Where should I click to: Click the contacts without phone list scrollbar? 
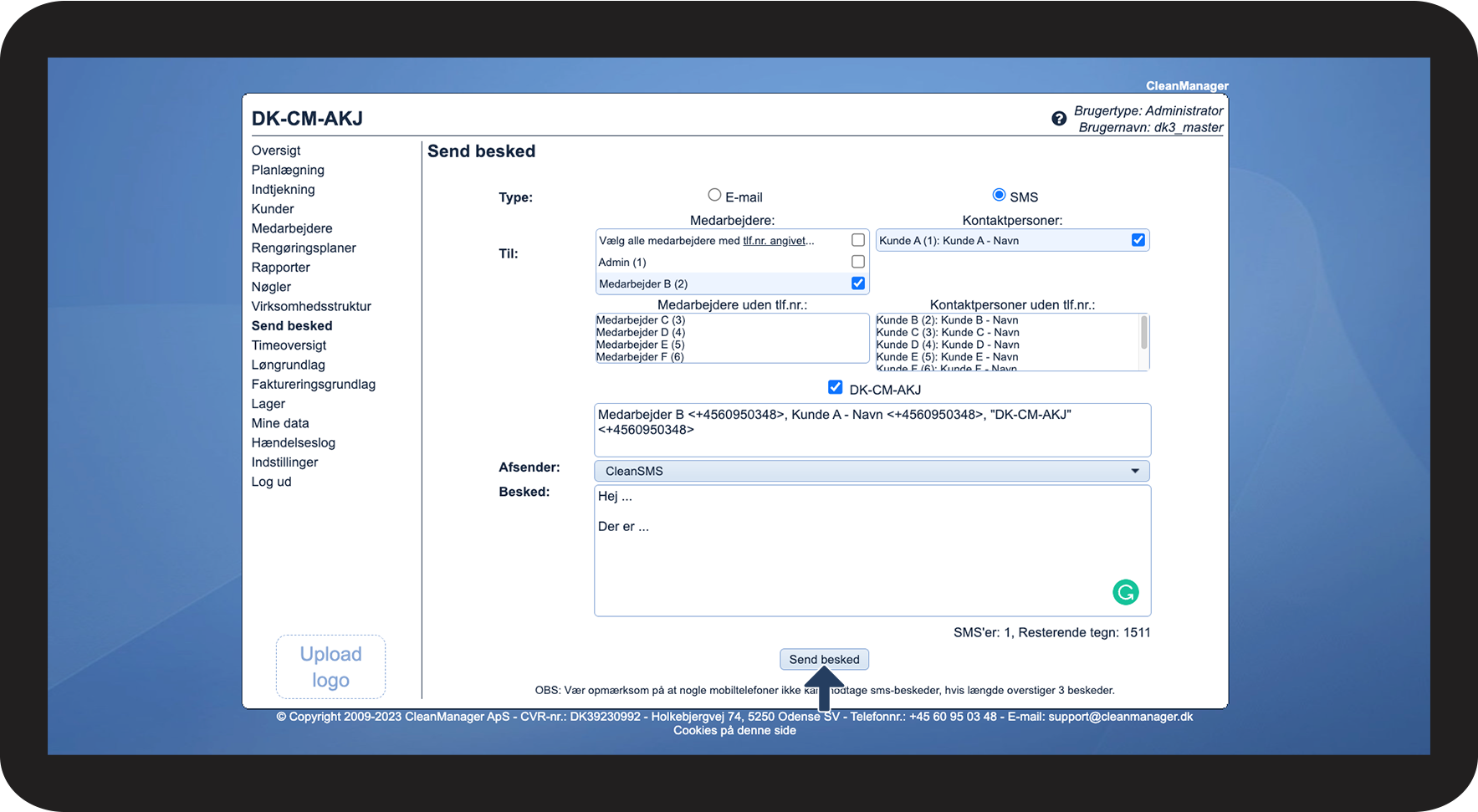pyautogui.click(x=1143, y=335)
